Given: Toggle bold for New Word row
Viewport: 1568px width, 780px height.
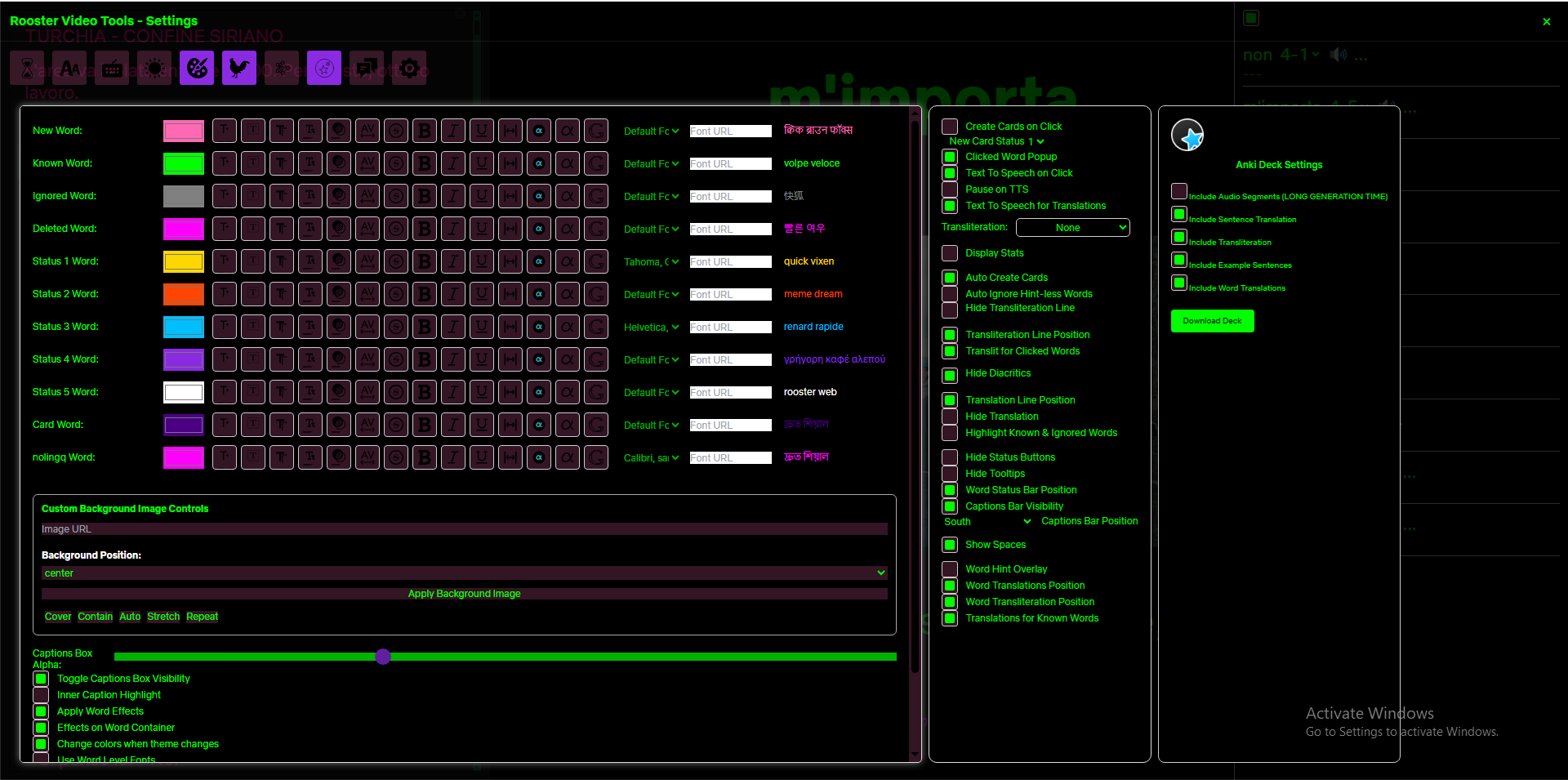Looking at the screenshot, I should 424,131.
